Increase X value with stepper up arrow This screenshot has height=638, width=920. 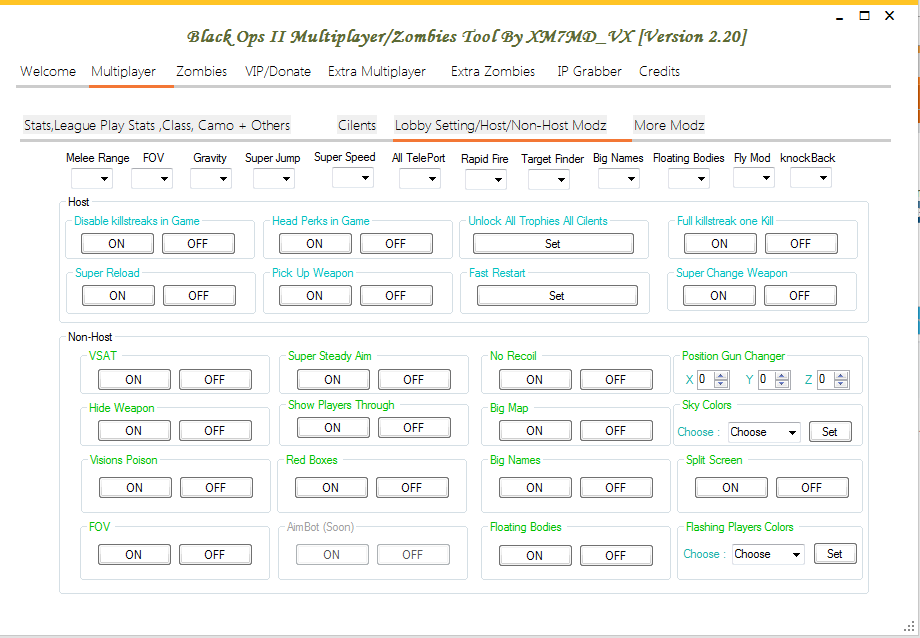(721, 376)
